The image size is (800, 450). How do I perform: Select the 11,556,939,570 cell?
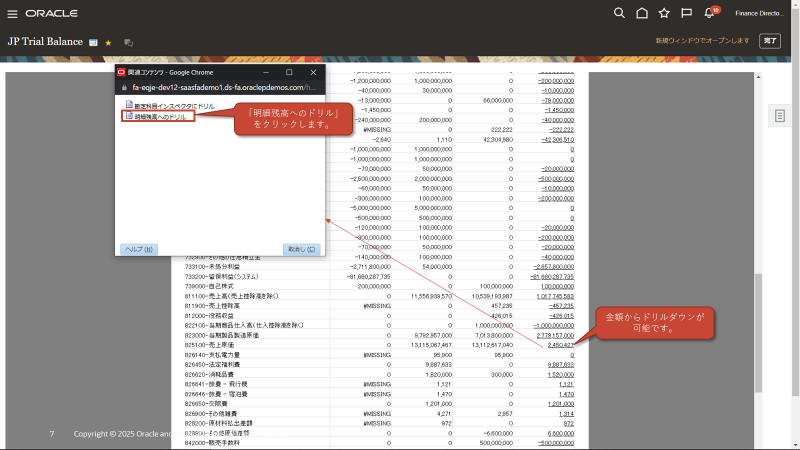[x=431, y=296]
